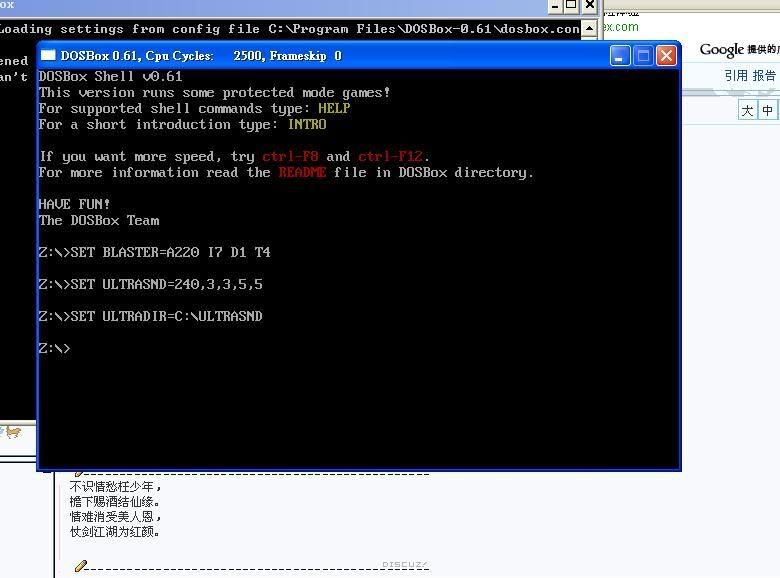Click the 报告 link in forum page
780x578 pixels.
pyautogui.click(x=764, y=76)
